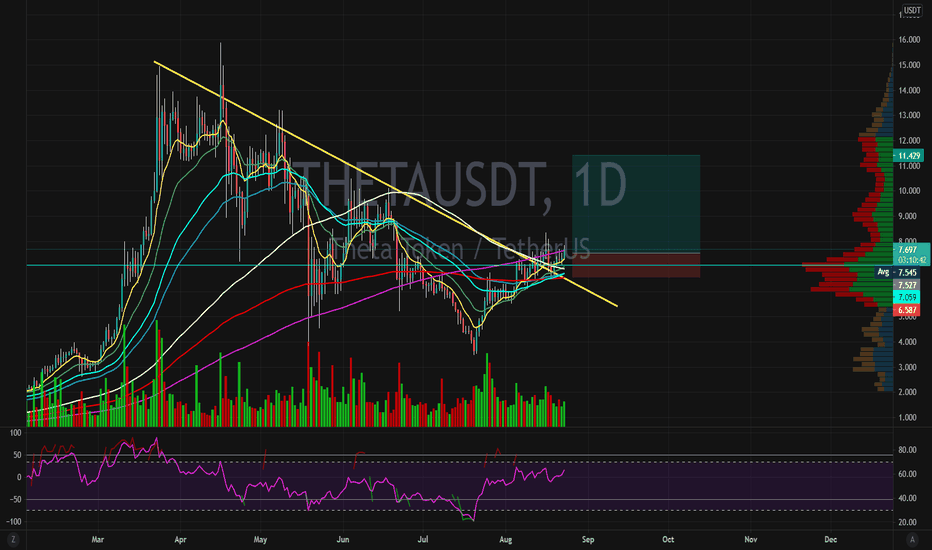The height and width of the screenshot is (550, 932).
Task: Click the Aug label on time axis
Action: pos(506,540)
